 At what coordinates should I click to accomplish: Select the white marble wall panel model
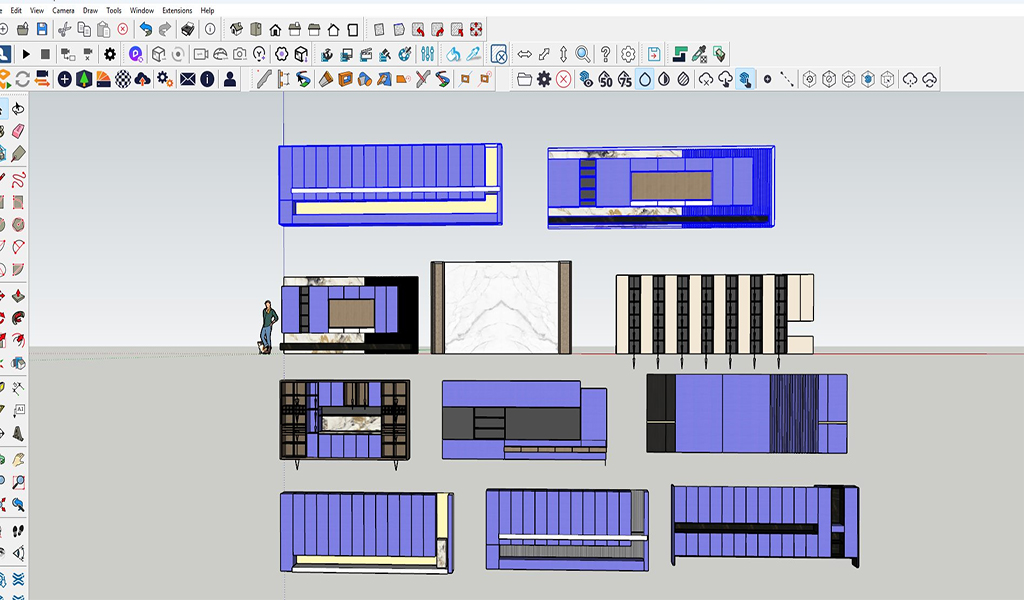tap(501, 308)
